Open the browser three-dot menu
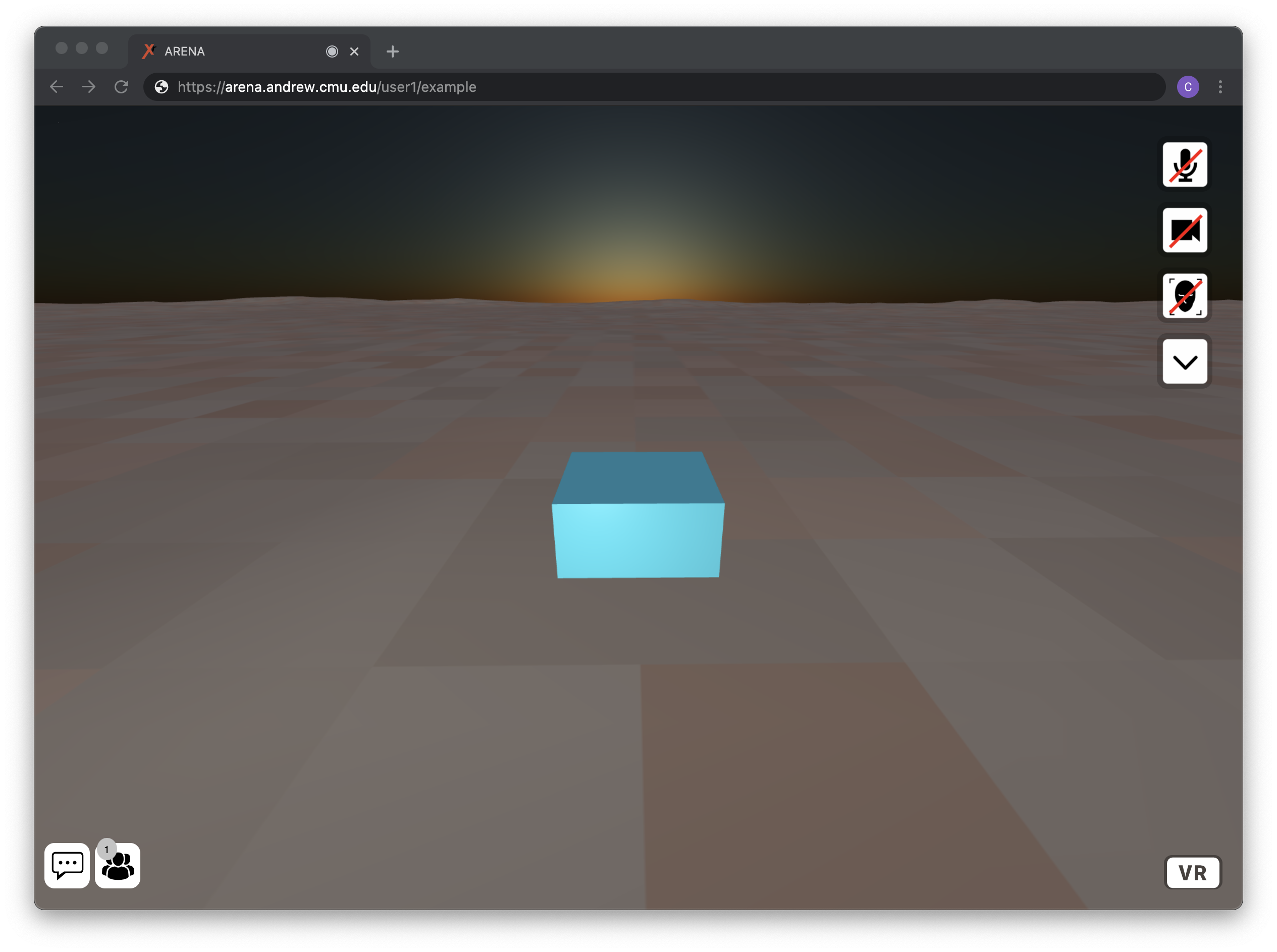Screen dimensions: 1277x952 (x=1220, y=87)
